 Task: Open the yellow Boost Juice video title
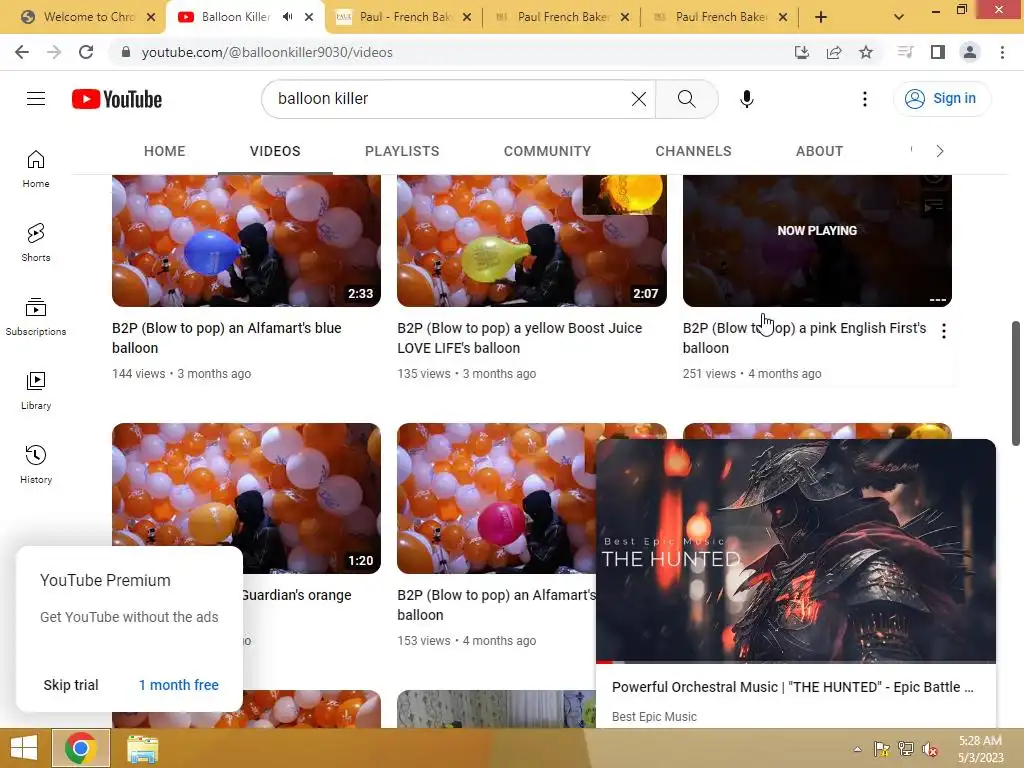click(520, 338)
